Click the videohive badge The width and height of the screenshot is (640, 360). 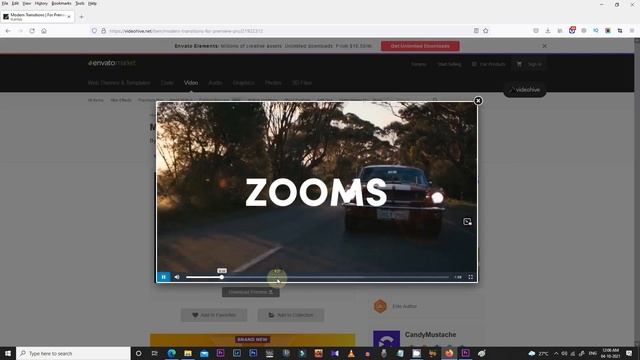point(525,90)
